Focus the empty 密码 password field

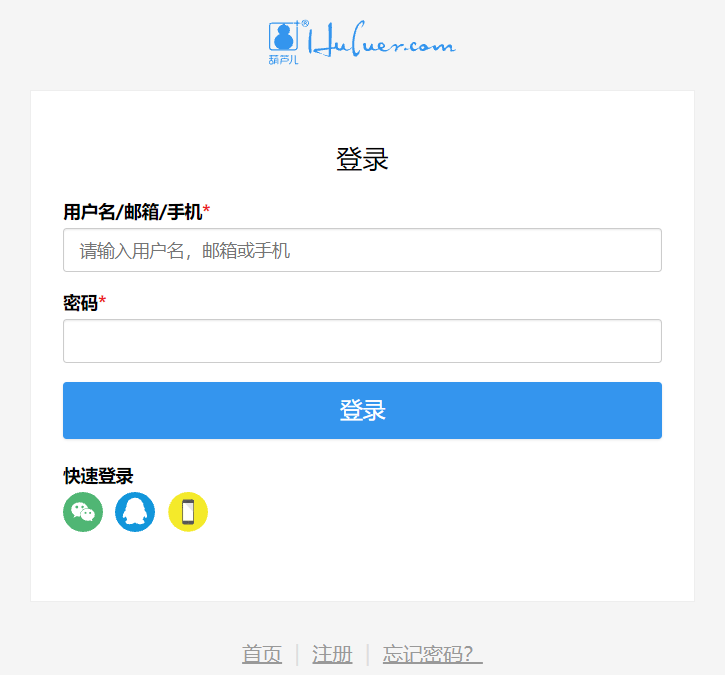pyautogui.click(x=362, y=341)
